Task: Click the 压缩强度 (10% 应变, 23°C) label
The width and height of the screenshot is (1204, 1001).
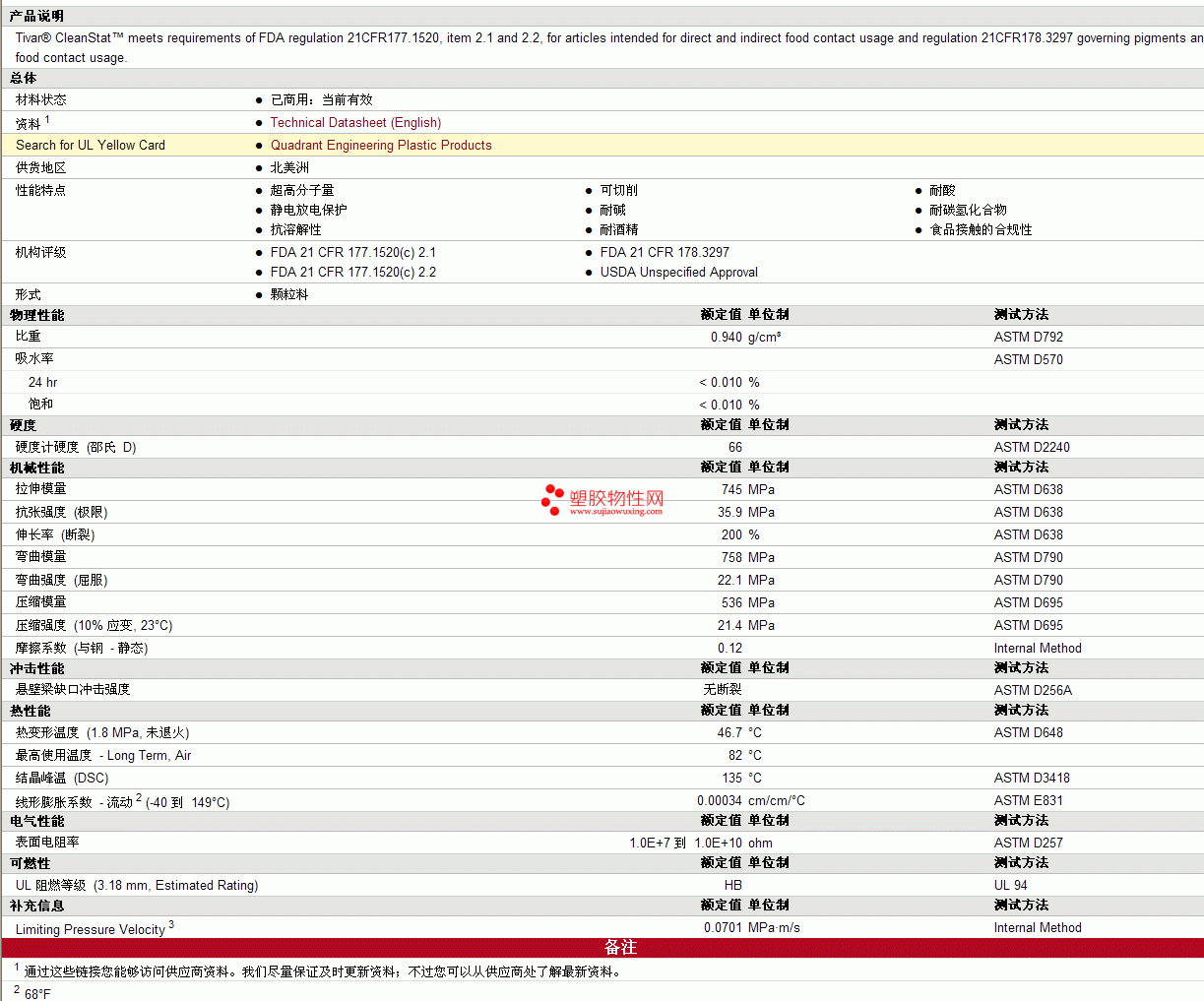Action: click(95, 625)
